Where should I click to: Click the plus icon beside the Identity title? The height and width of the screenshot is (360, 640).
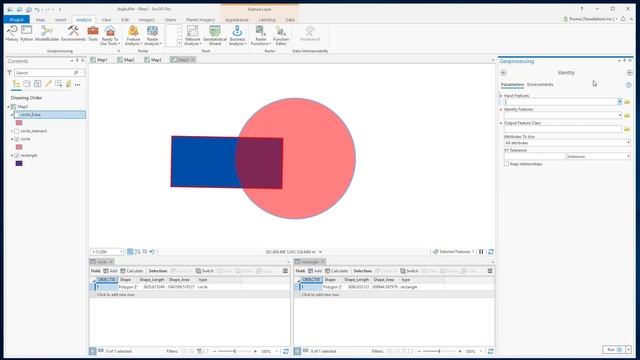[x=629, y=73]
